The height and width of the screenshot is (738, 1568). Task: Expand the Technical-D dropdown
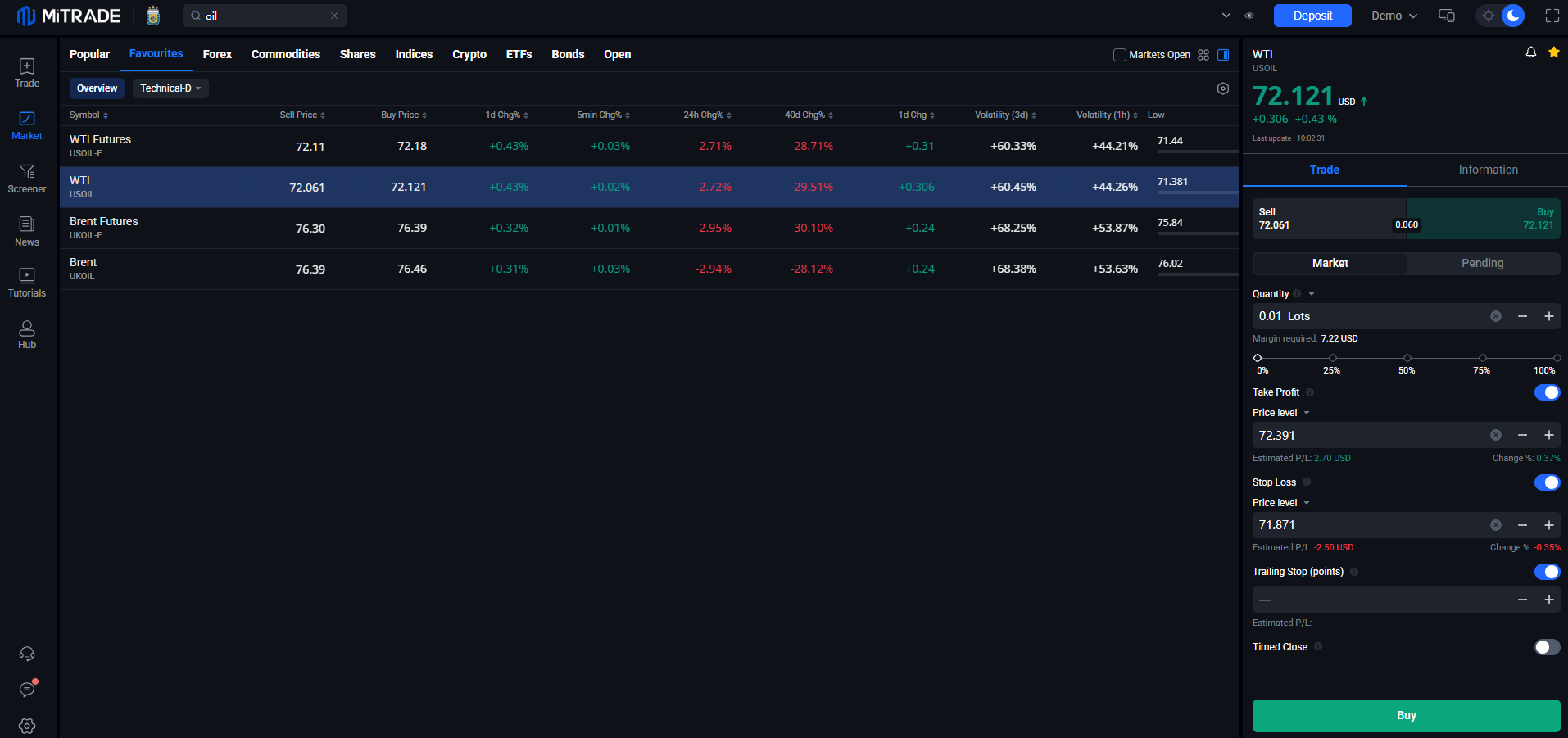(x=170, y=88)
